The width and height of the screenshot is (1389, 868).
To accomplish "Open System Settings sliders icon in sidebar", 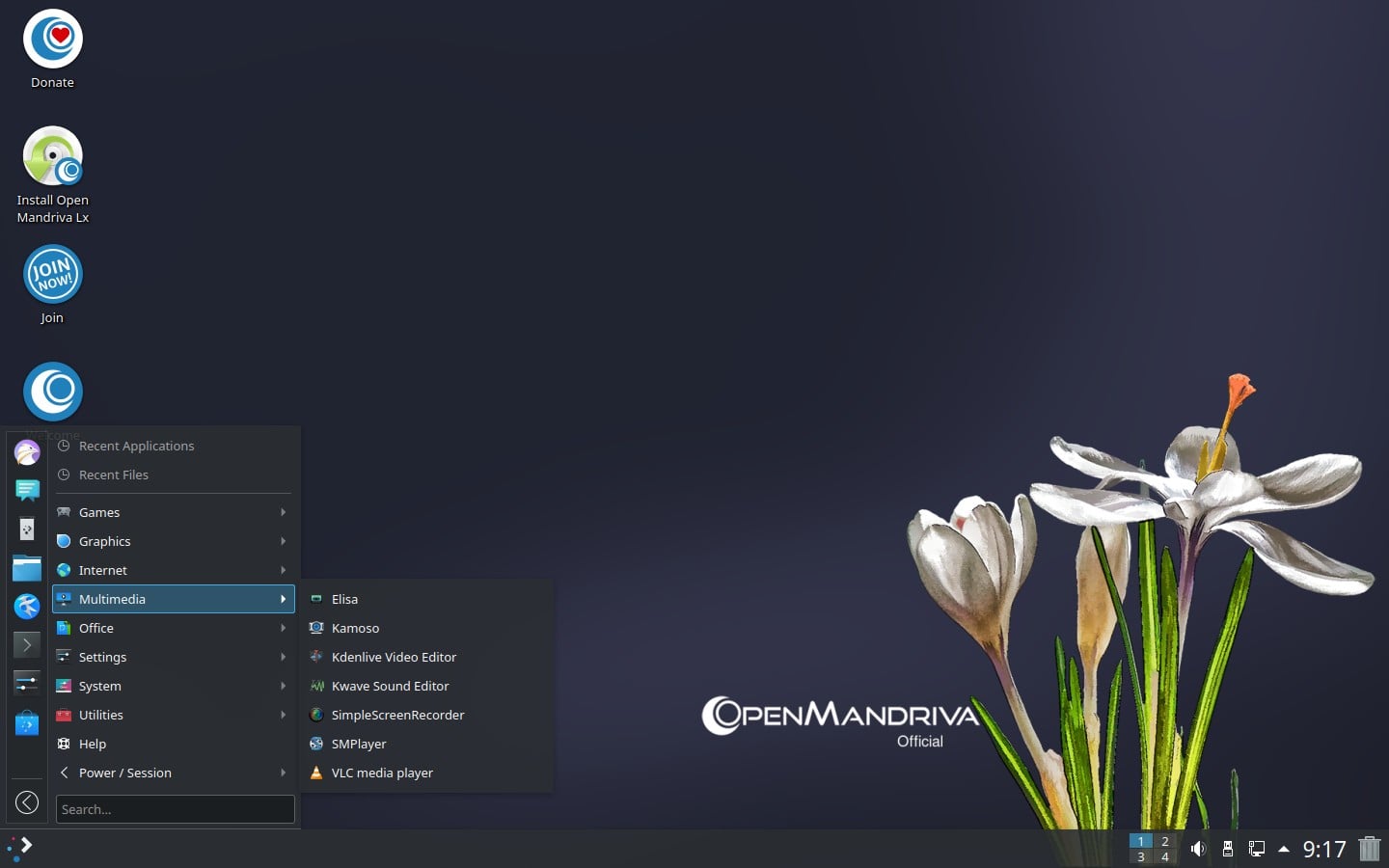I will click(x=26, y=683).
